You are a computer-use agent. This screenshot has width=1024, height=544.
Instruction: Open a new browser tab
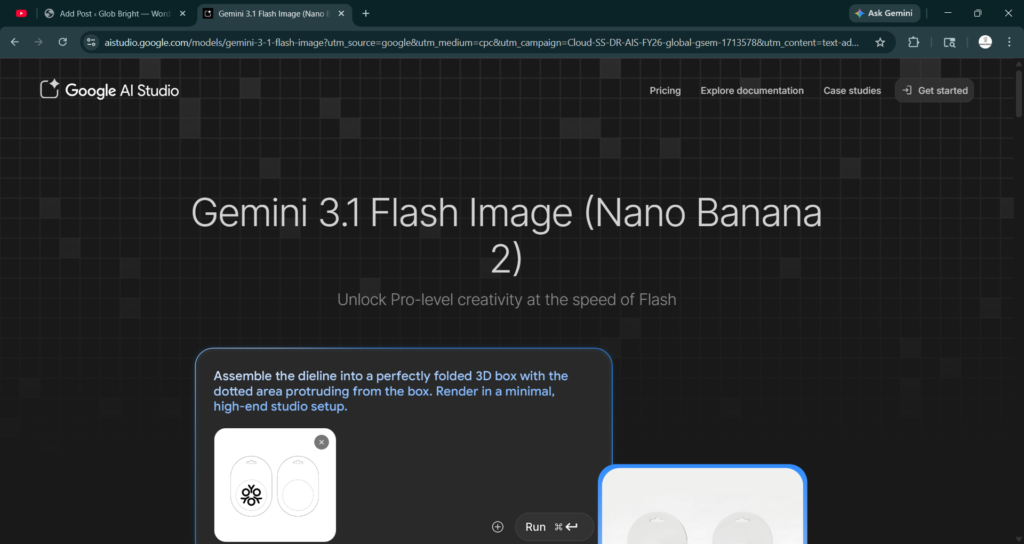(x=366, y=13)
